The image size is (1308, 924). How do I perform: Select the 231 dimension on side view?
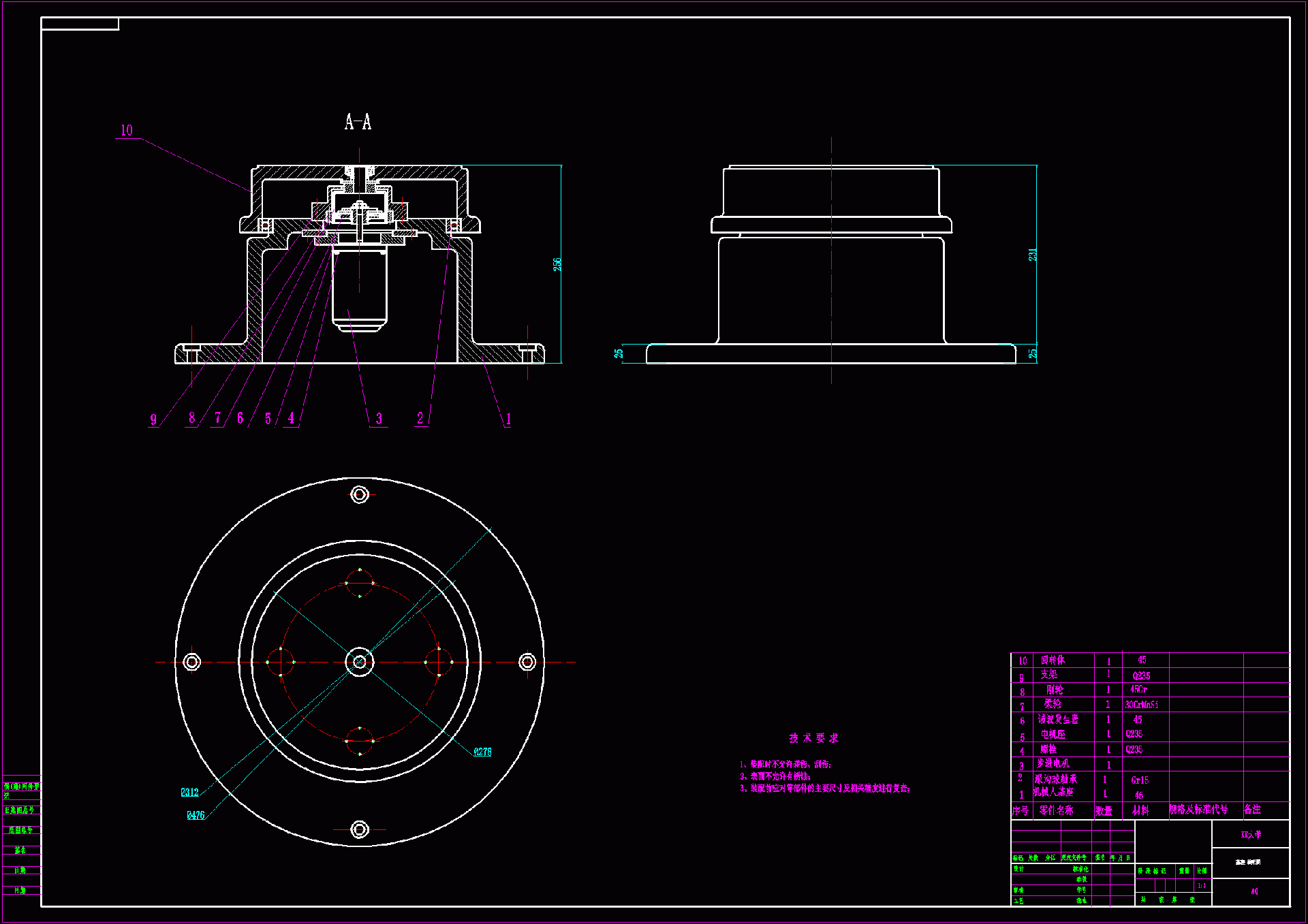pyautogui.click(x=1032, y=255)
